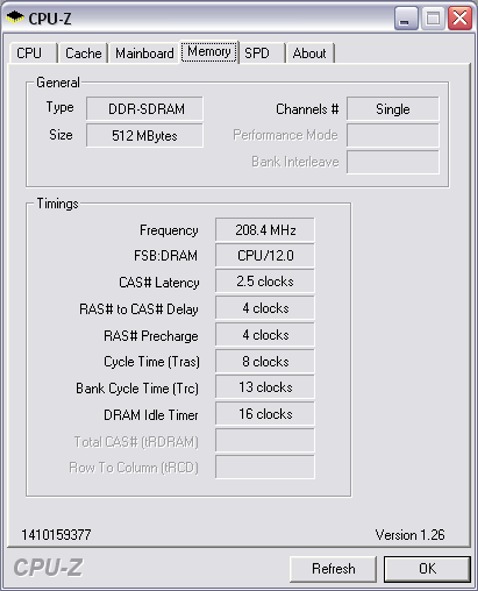Go to the SPD tab
The height and width of the screenshot is (591, 478).
point(262,53)
